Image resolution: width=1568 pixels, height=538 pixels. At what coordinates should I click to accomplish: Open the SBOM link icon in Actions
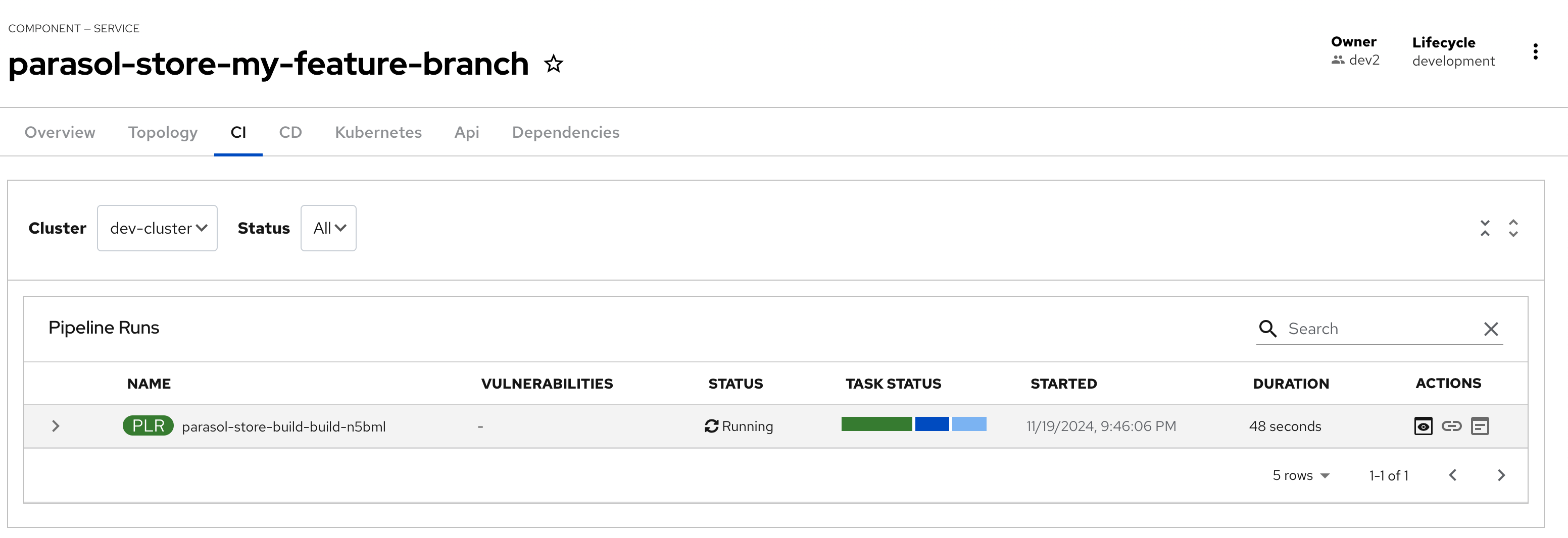coord(1452,426)
